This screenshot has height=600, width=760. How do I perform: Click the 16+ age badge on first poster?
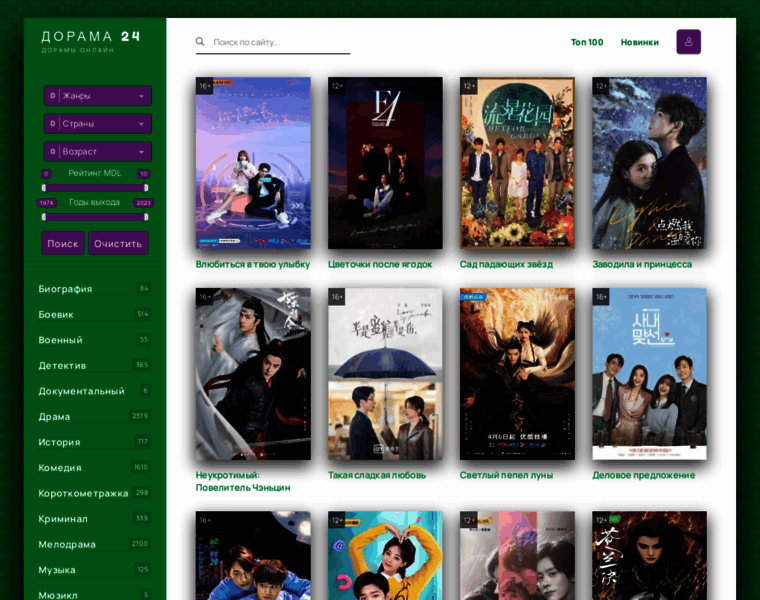pos(205,87)
